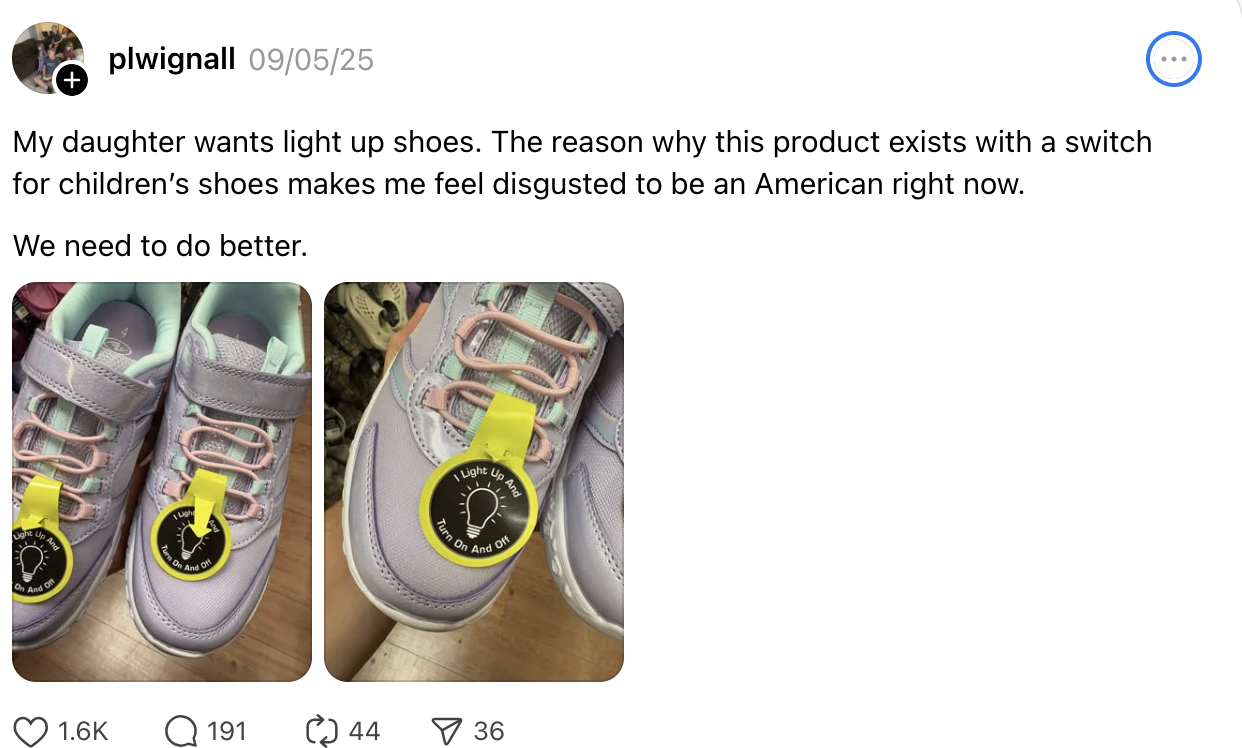
Task: Click the "We need to do better." text
Action: (160, 245)
